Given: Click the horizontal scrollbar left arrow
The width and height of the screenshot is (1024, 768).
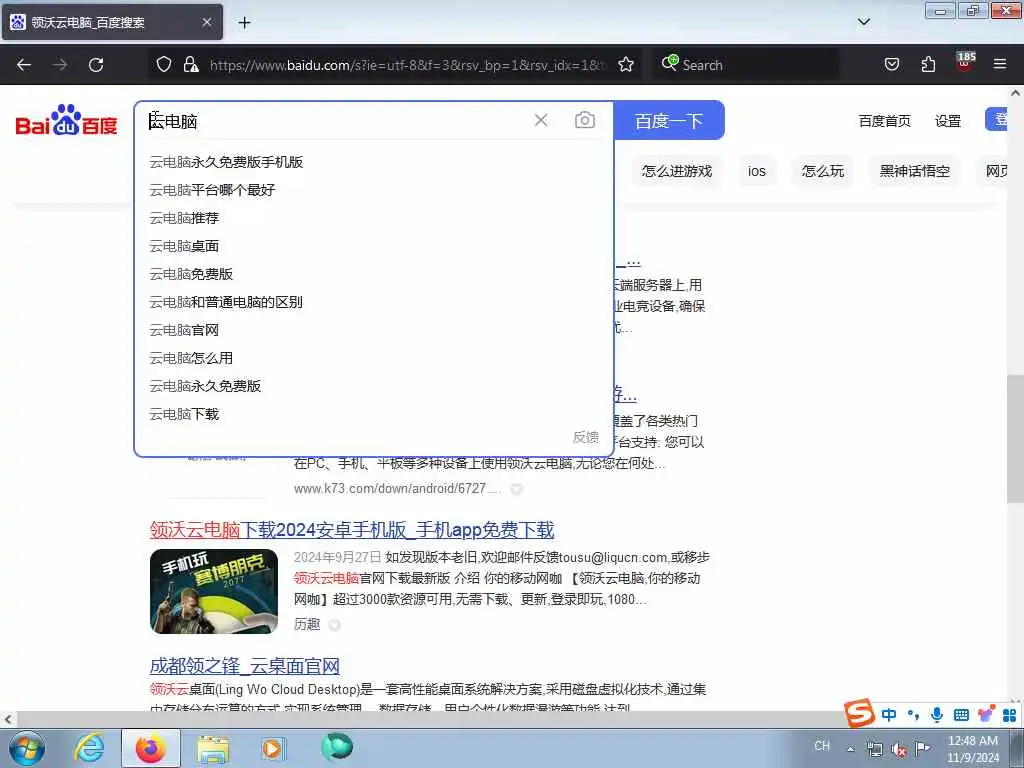Looking at the screenshot, I should (8, 719).
